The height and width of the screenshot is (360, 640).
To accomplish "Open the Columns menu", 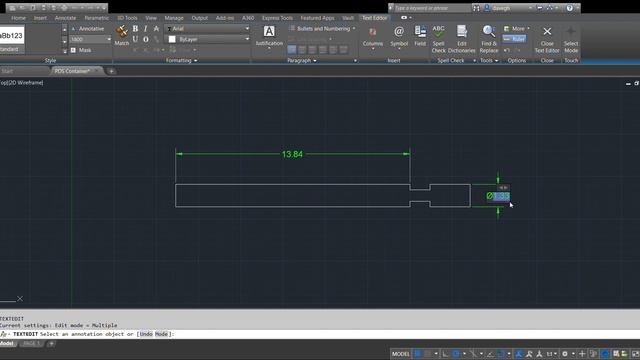I will 373,38.
